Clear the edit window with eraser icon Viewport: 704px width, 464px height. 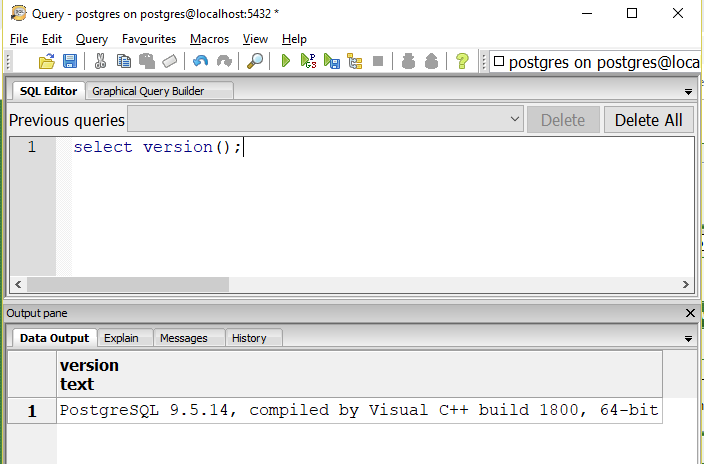[x=170, y=61]
